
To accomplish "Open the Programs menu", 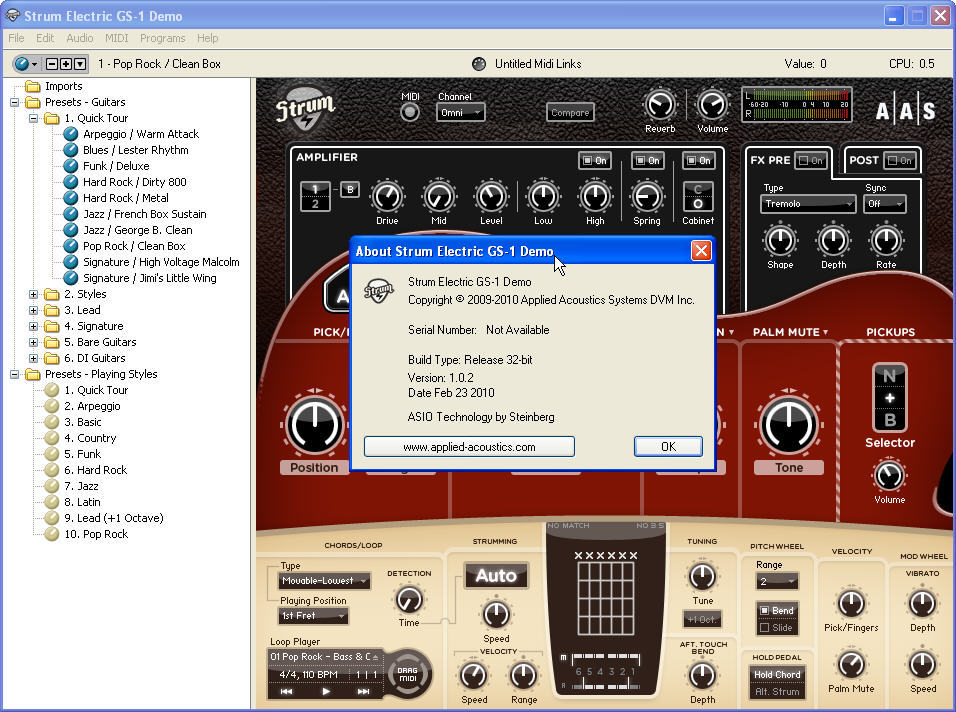I will [162, 38].
